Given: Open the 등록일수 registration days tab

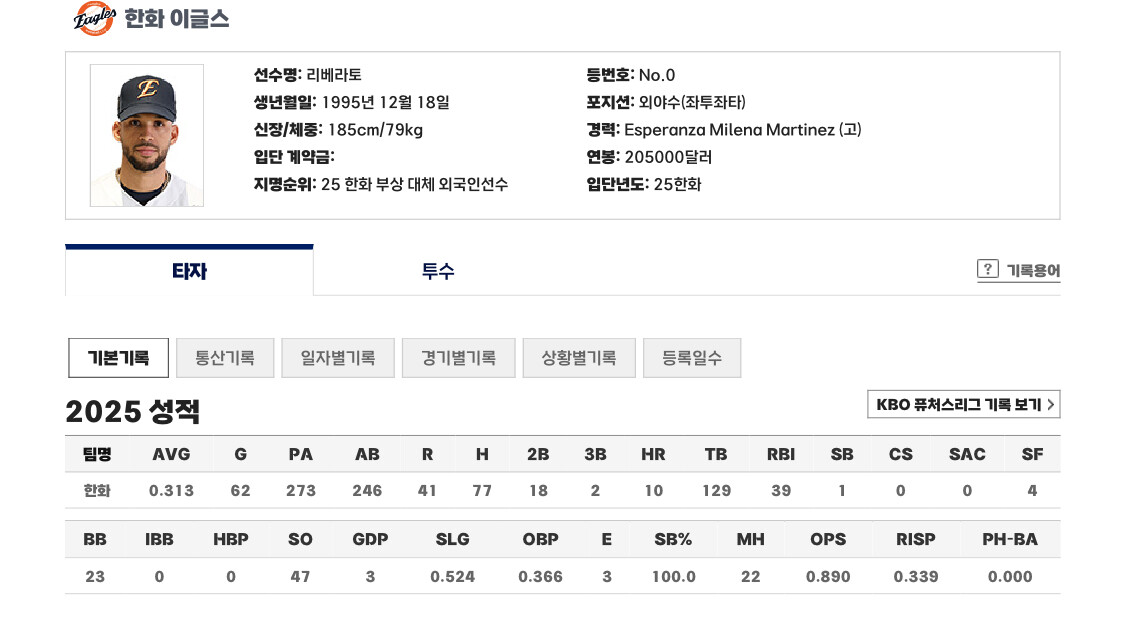Looking at the screenshot, I should coord(692,358).
